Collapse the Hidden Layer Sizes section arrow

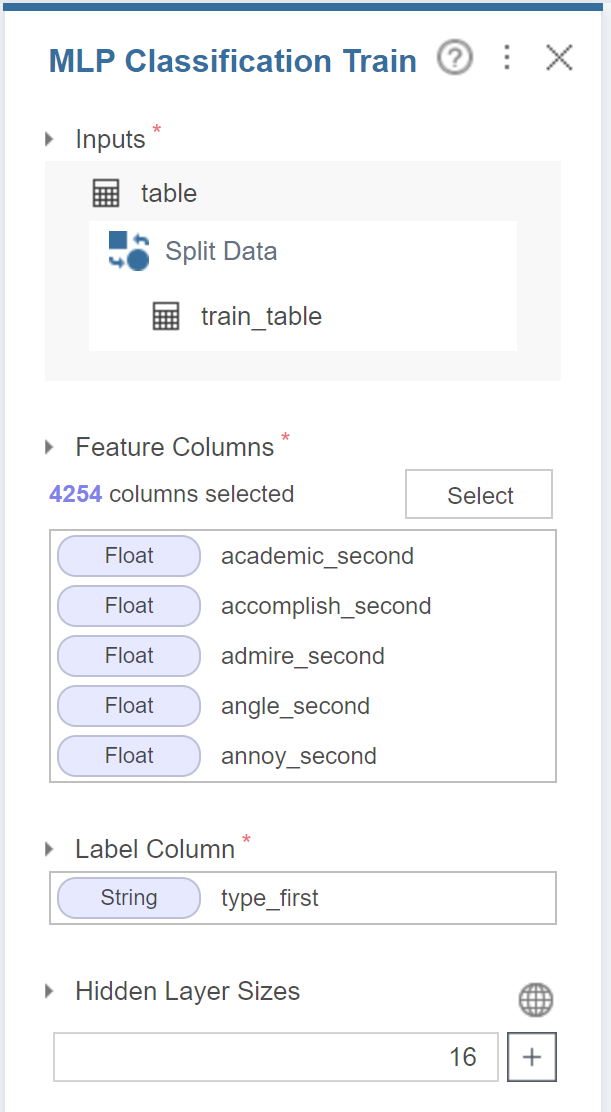pyautogui.click(x=50, y=992)
